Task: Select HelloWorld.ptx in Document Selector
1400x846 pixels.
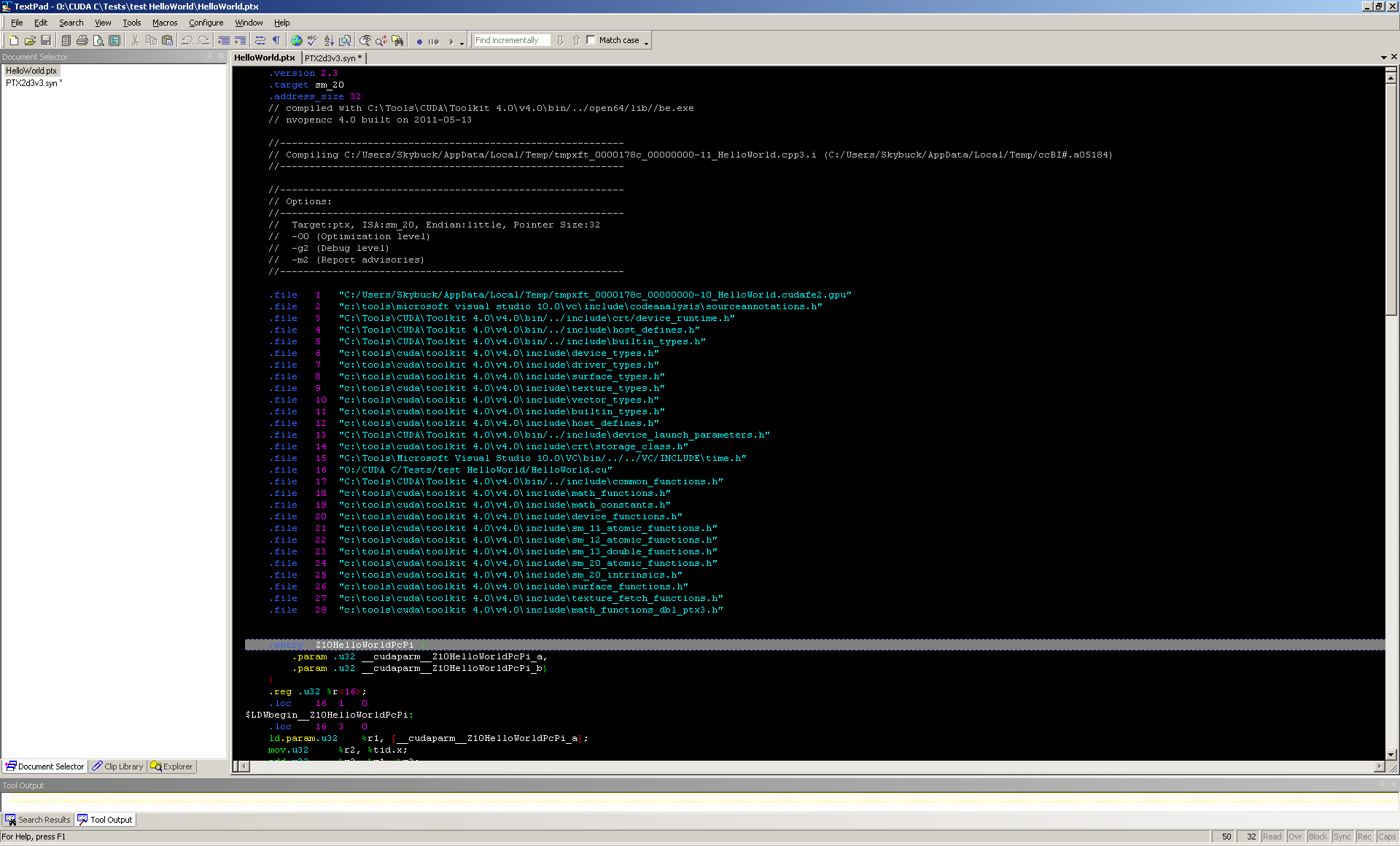Action: coord(31,71)
